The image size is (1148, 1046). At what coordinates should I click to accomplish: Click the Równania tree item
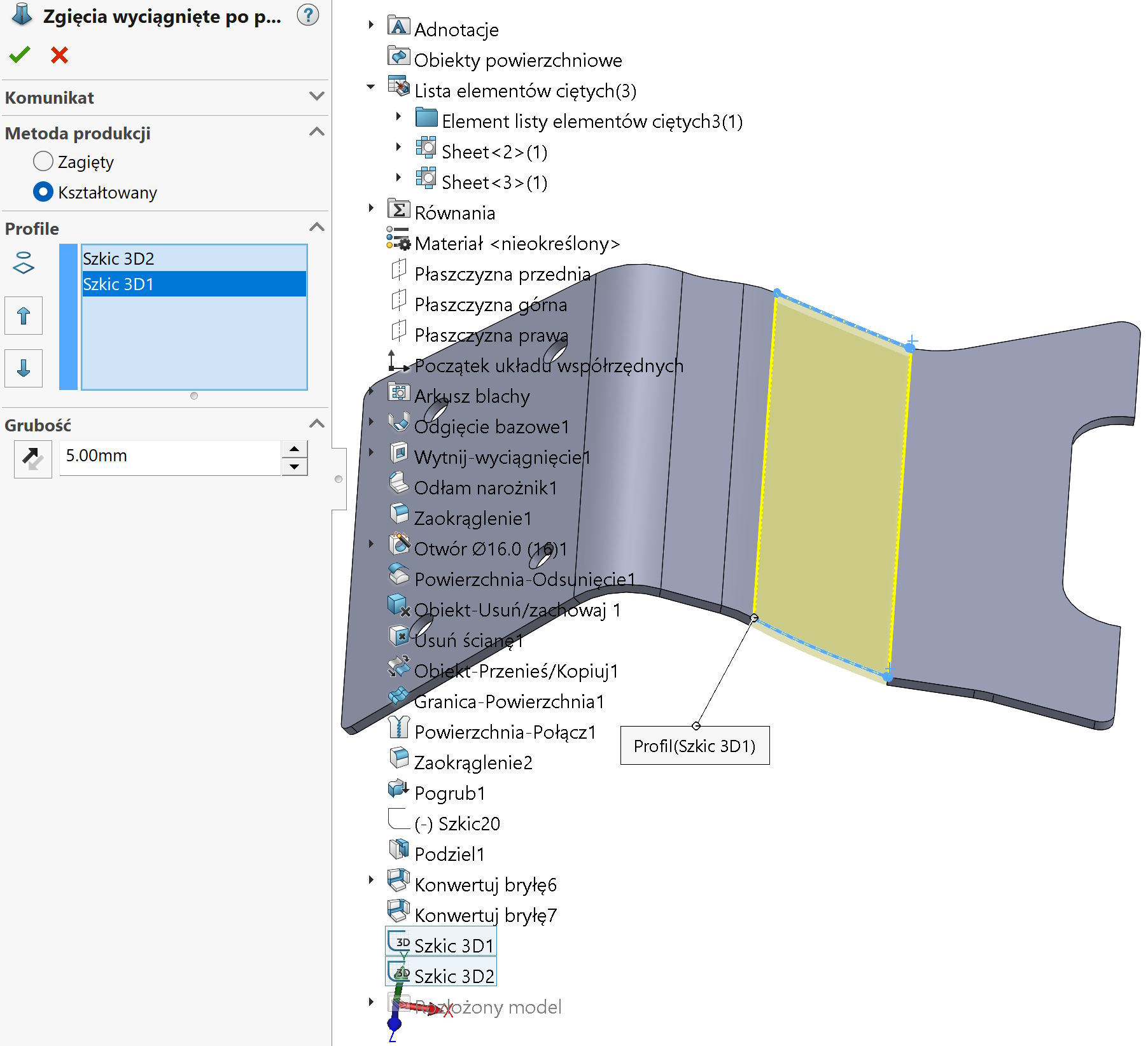click(454, 213)
